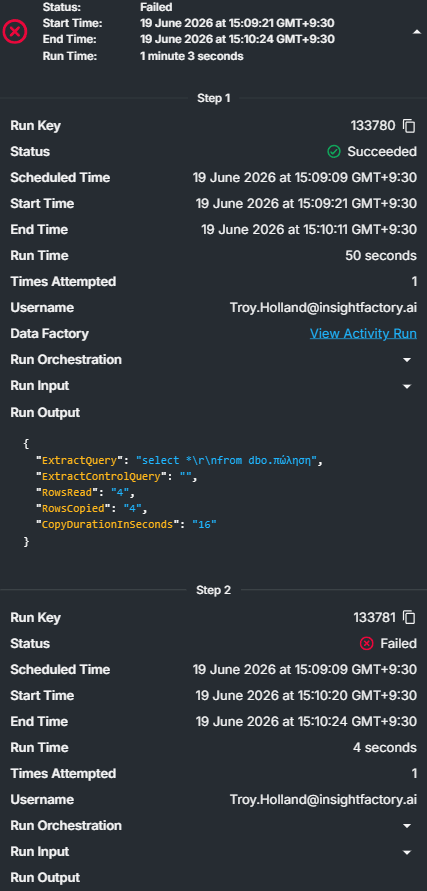The height and width of the screenshot is (891, 427).
Task: Select the Step 1 section heading
Action: [214, 98]
